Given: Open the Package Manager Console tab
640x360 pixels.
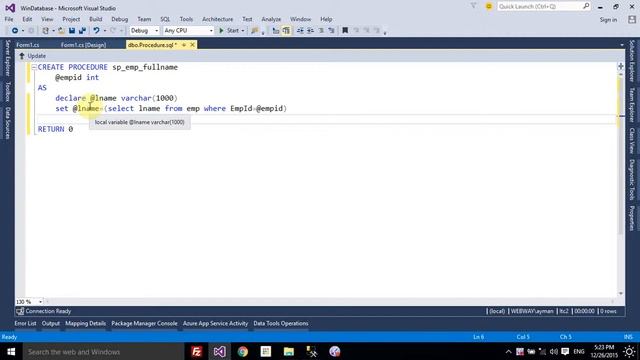Looking at the screenshot, I should click(x=144, y=323).
